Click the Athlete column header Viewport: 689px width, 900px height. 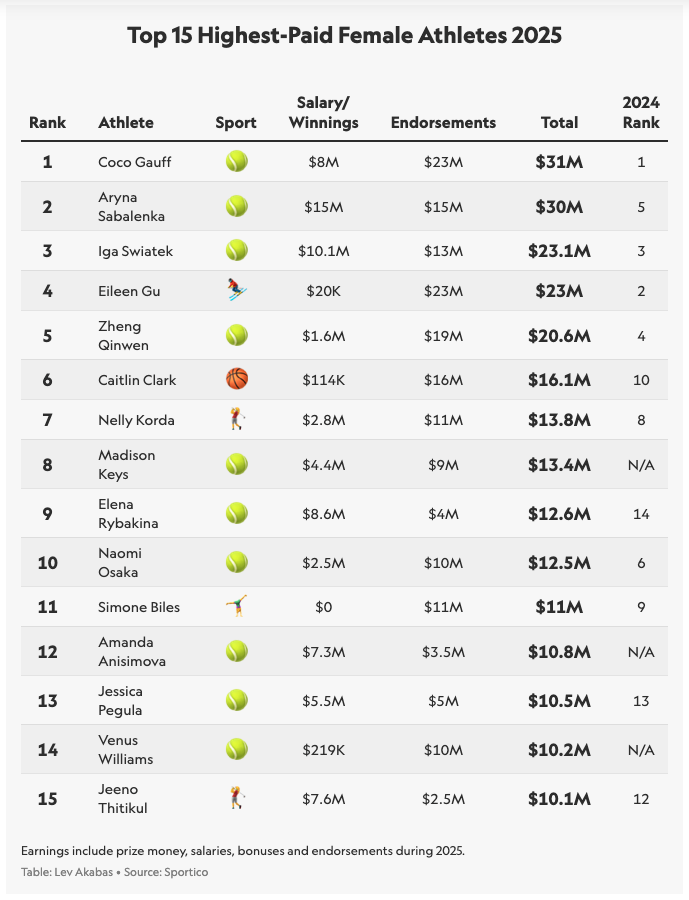[x=126, y=123]
